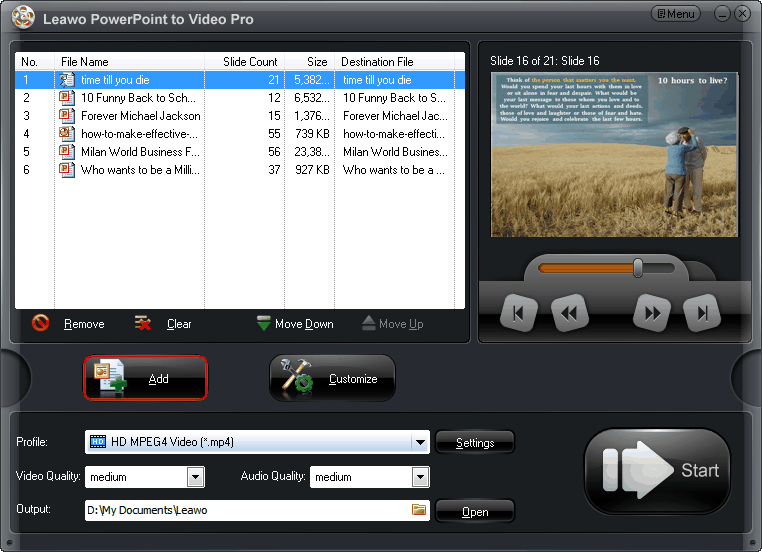Click the HD icon in Profile box
Screen dimensions: 762x552
(98, 441)
